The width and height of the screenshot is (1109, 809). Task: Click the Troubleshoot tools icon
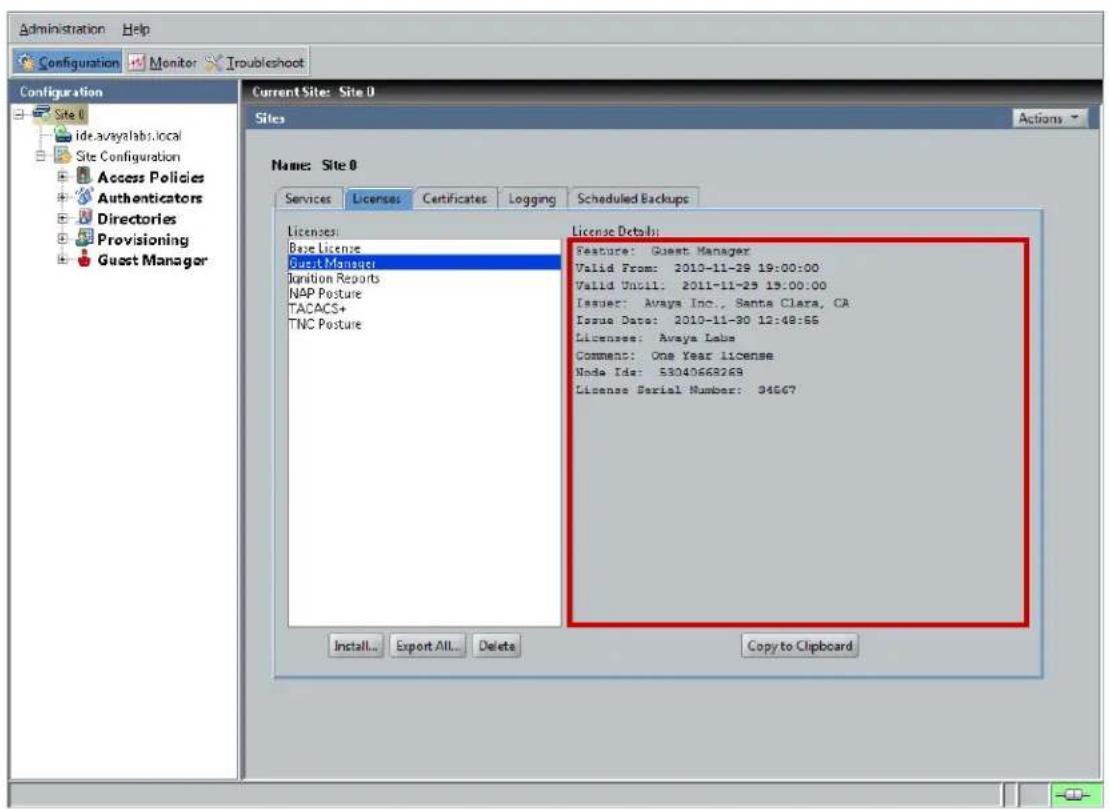coord(213,62)
